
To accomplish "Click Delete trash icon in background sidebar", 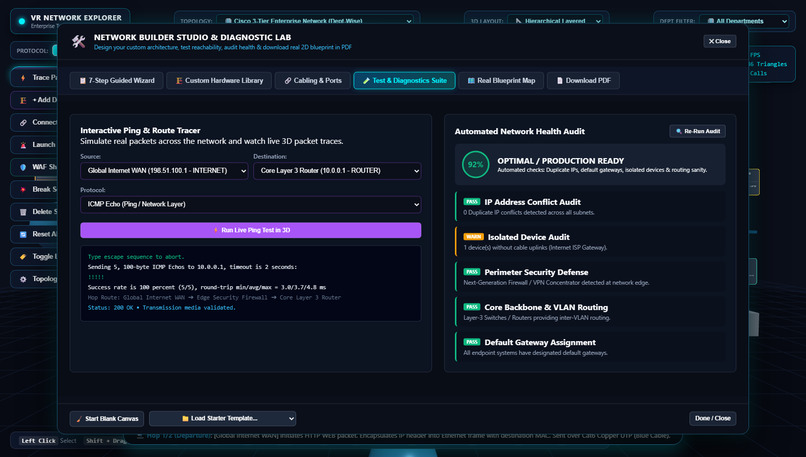I will (x=23, y=212).
